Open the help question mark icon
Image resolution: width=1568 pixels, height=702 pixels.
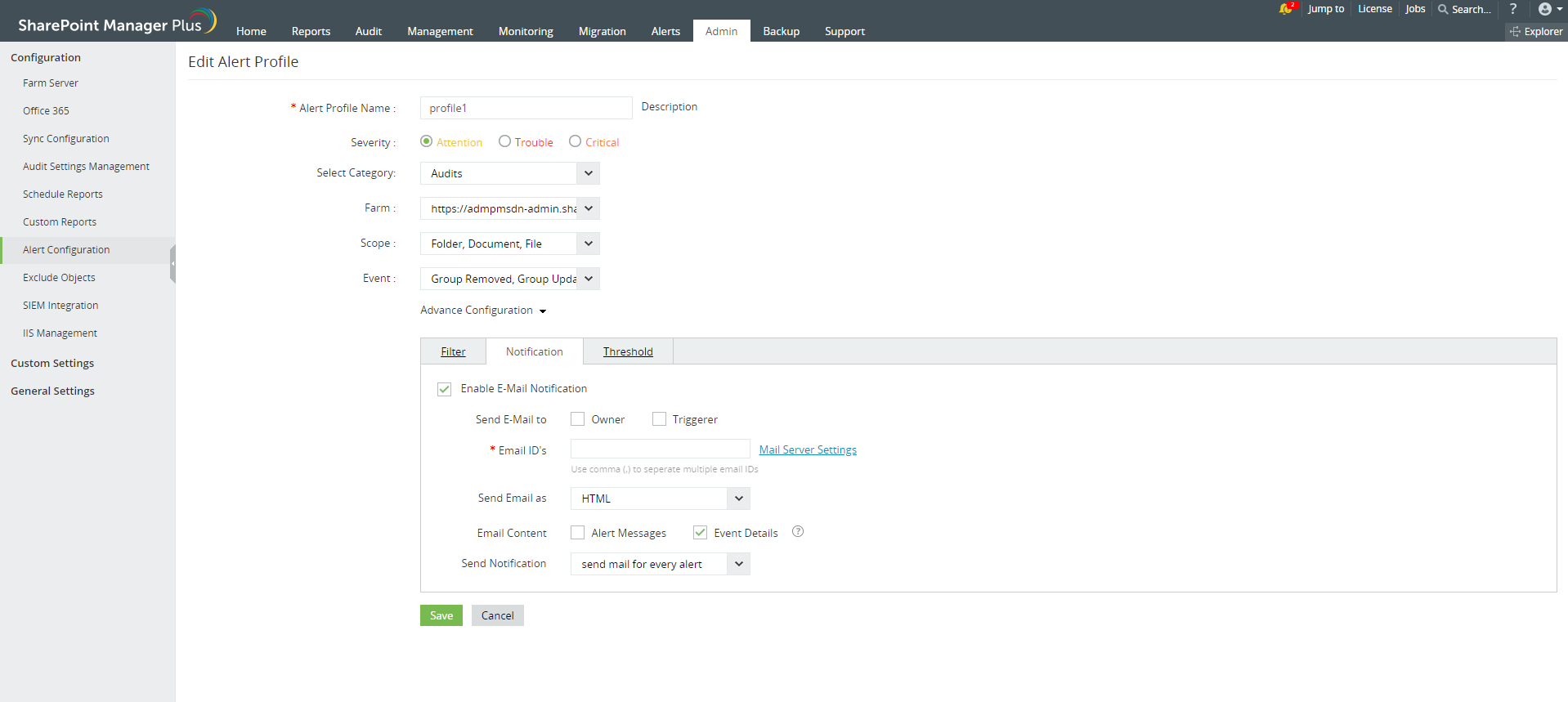1512,9
